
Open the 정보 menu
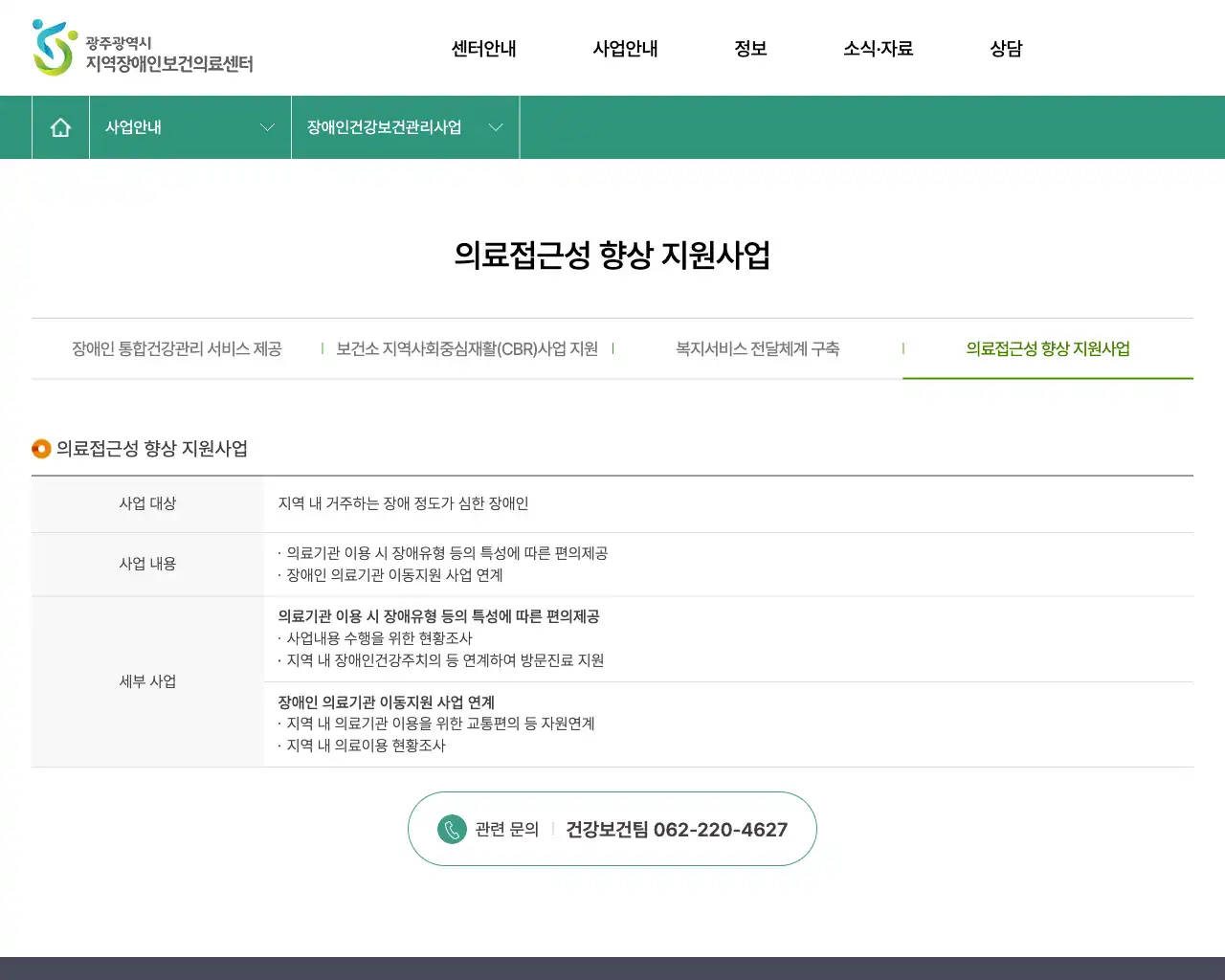tap(750, 48)
